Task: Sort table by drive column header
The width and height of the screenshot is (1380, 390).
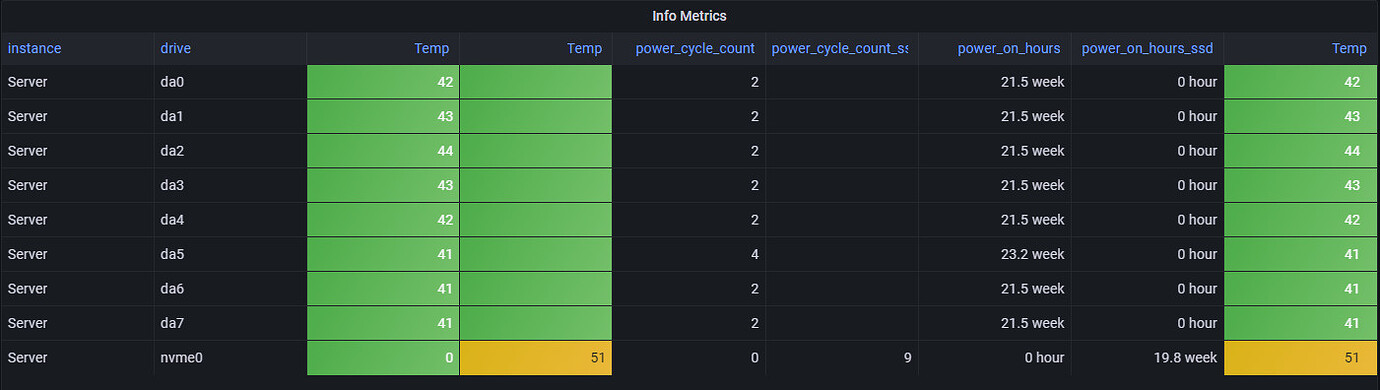Action: (175, 48)
